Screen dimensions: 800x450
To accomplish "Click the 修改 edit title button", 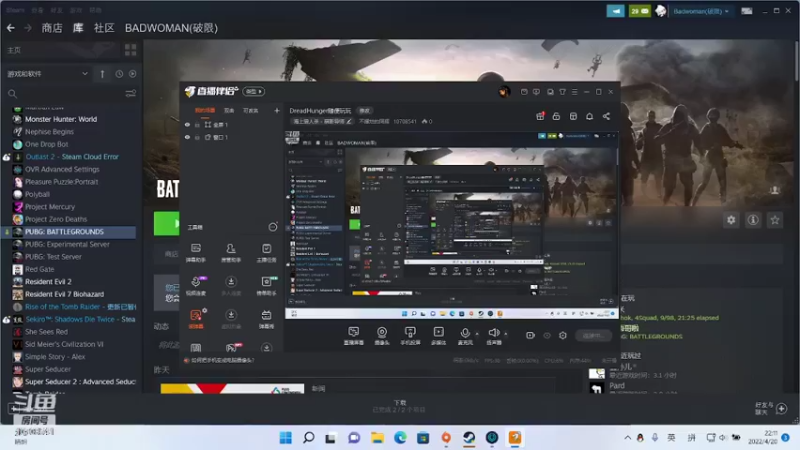I will point(364,110).
